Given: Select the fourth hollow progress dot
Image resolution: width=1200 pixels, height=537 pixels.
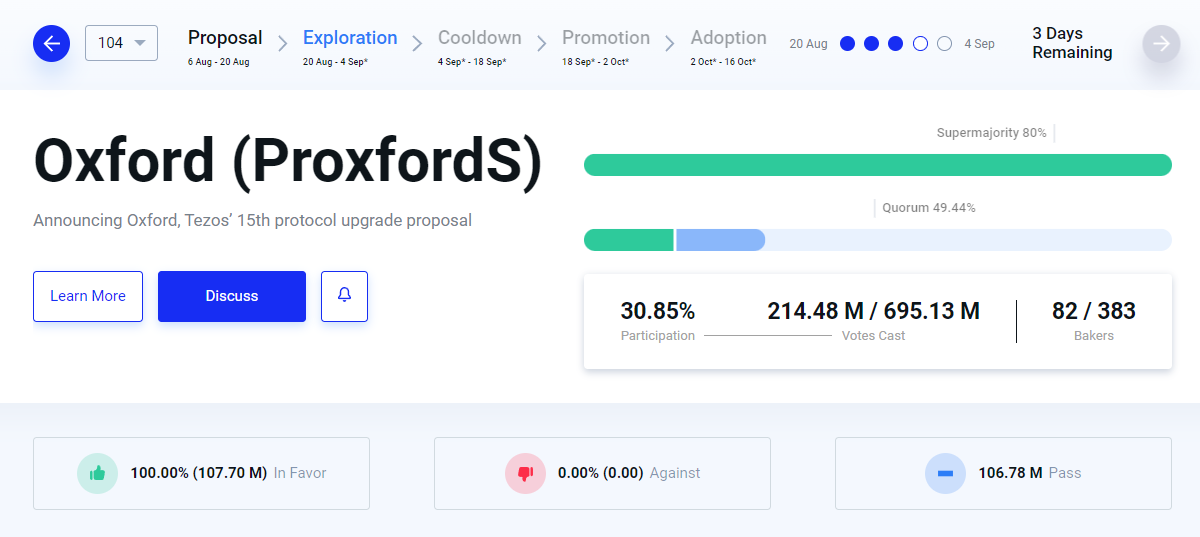Looking at the screenshot, I should pyautogui.click(x=920, y=44).
